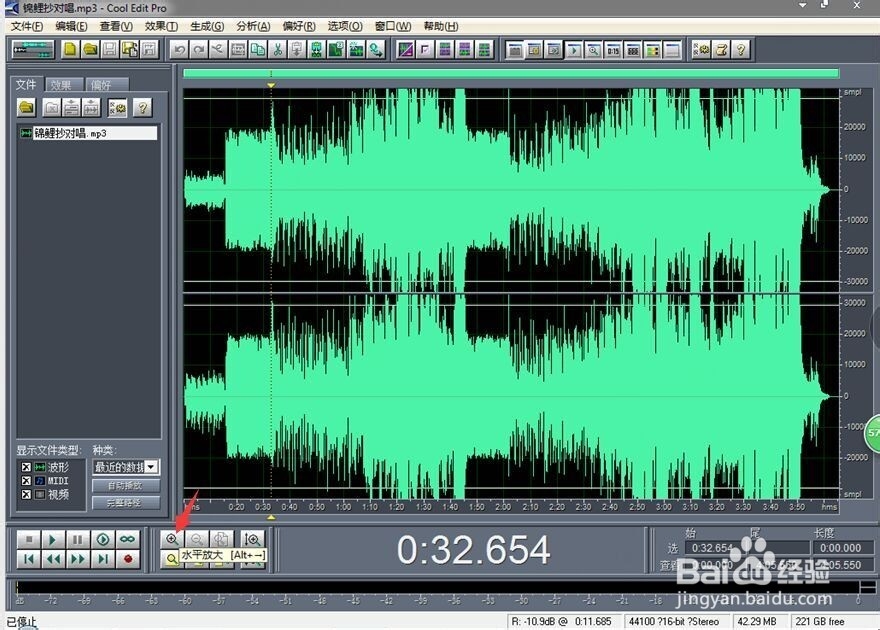Click main toolbar options gear icon
Image resolution: width=880 pixels, height=630 pixels.
pos(702,50)
